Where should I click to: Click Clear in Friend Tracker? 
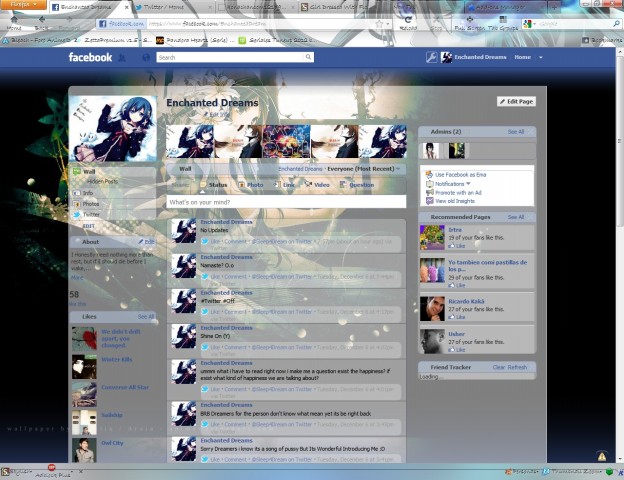click(499, 367)
